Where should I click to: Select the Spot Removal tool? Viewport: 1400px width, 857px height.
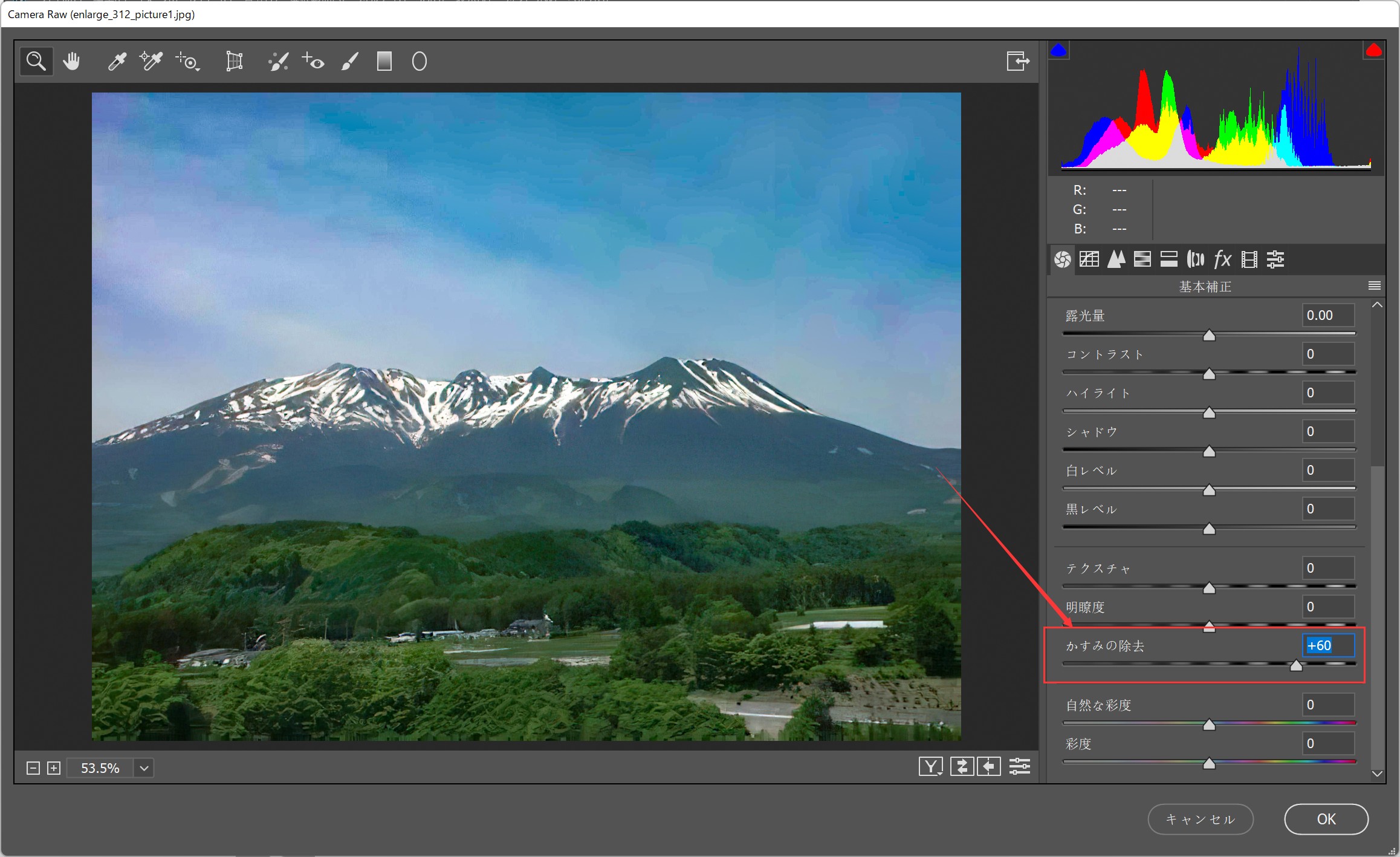click(x=278, y=61)
